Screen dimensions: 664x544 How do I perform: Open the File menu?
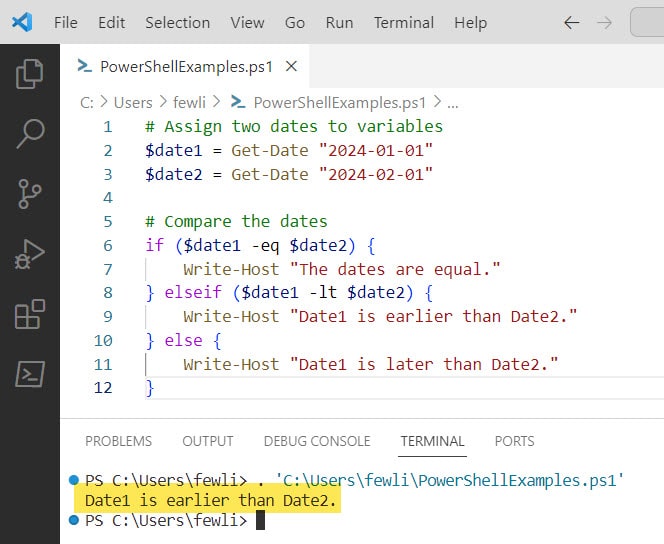[x=66, y=22]
